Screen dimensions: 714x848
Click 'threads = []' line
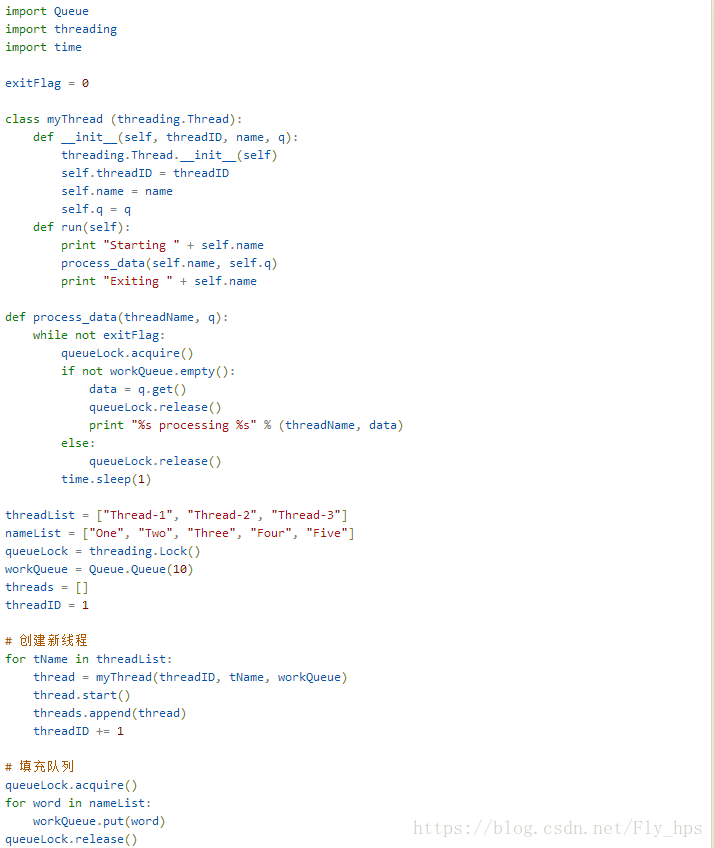(47, 587)
